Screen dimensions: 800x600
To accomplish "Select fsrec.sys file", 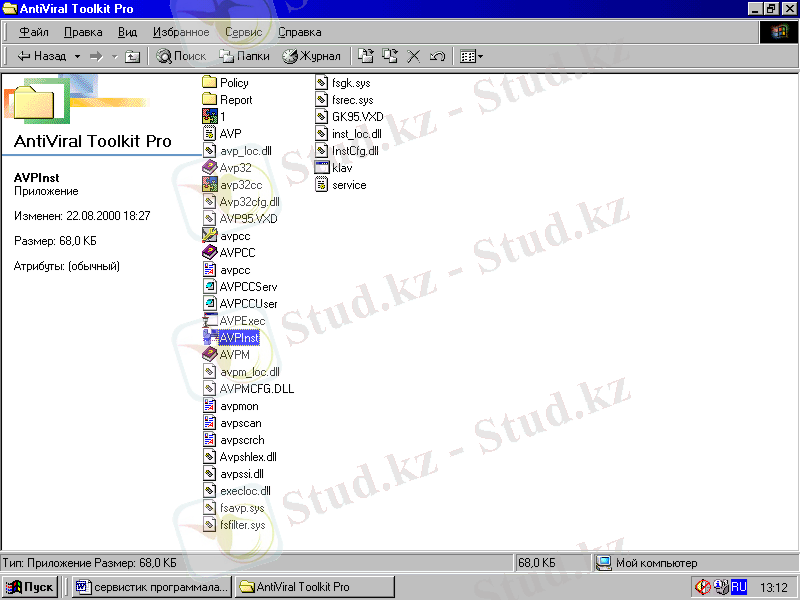I will (344, 100).
